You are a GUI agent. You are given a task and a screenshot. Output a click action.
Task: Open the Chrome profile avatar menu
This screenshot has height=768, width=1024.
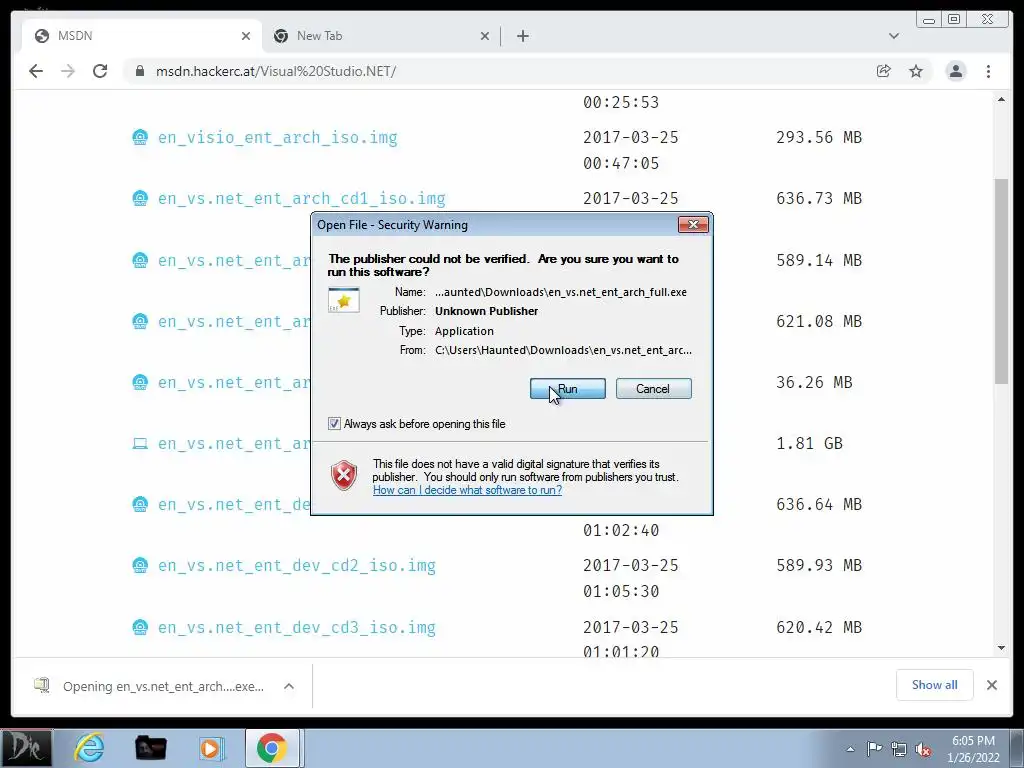pos(955,71)
